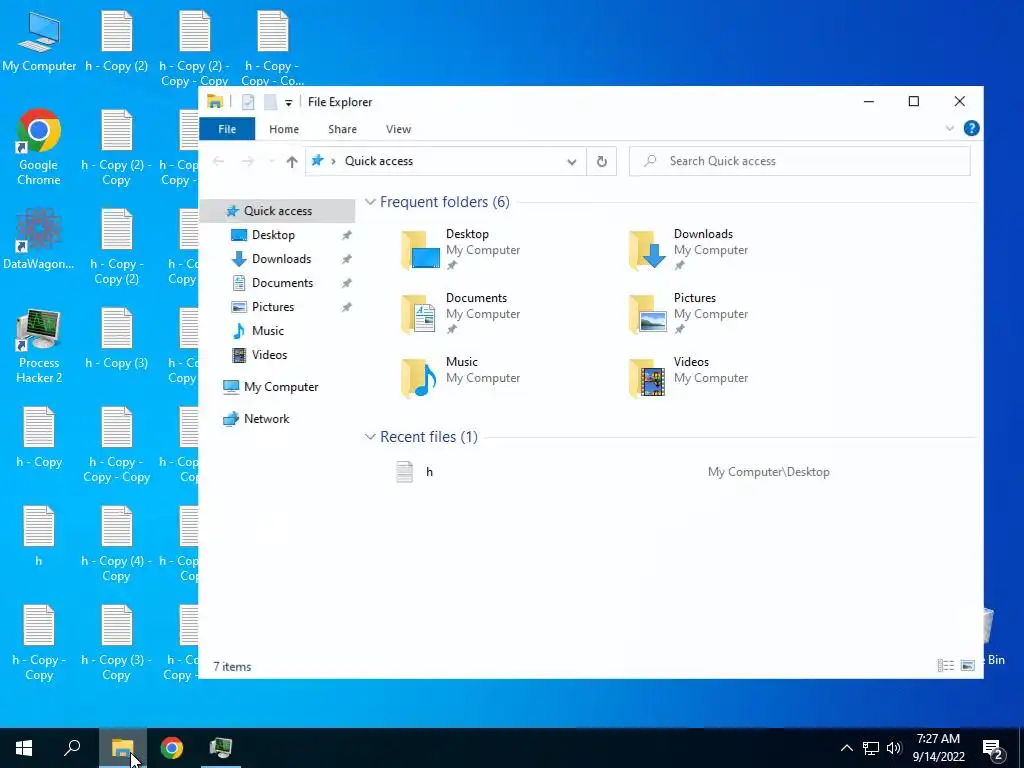
Task: Click File Explorer taskbar button
Action: [122, 748]
